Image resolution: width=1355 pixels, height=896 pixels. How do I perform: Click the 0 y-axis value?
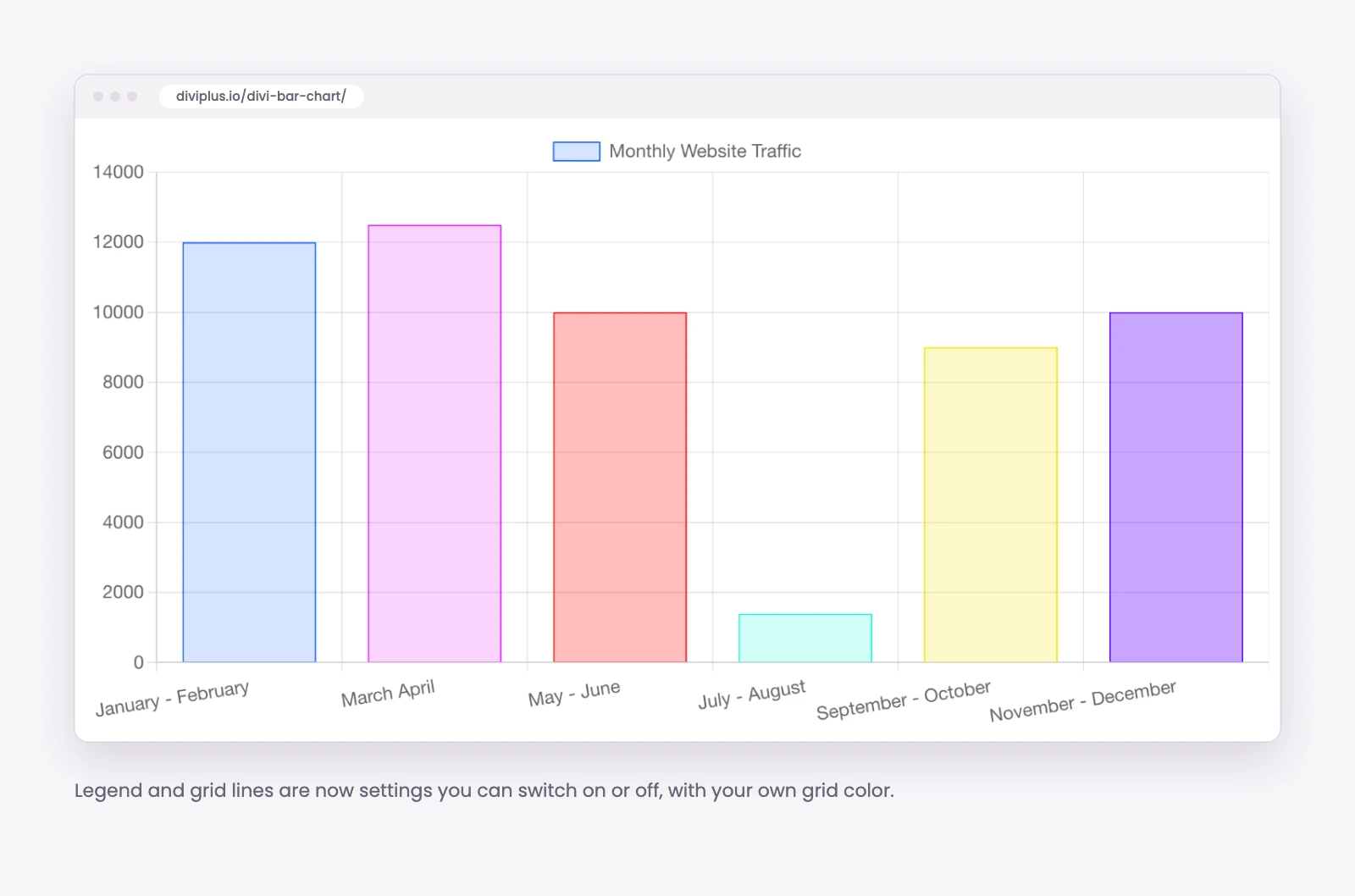[139, 662]
